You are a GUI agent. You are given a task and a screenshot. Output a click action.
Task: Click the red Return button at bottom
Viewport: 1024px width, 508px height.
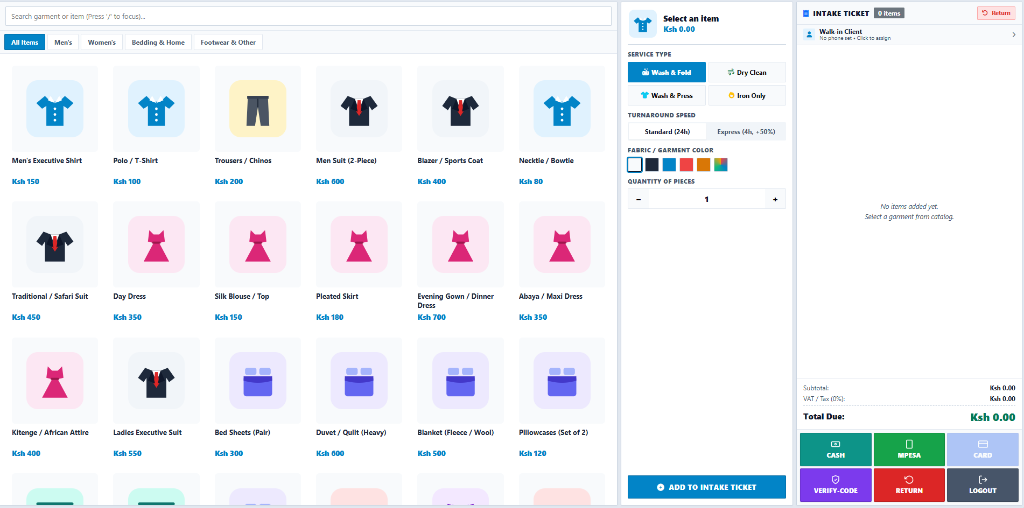[x=909, y=484]
